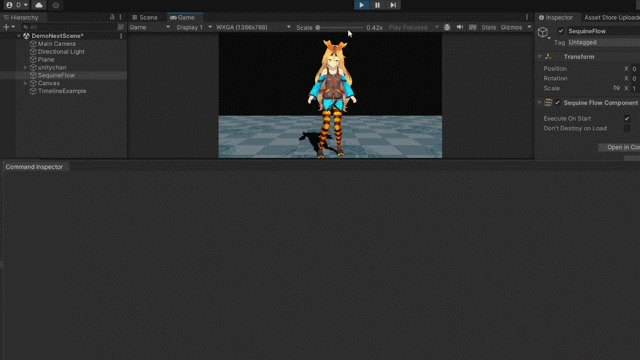This screenshot has height=360, width=640.
Task: Open the cloud services icon
Action: 39,5
